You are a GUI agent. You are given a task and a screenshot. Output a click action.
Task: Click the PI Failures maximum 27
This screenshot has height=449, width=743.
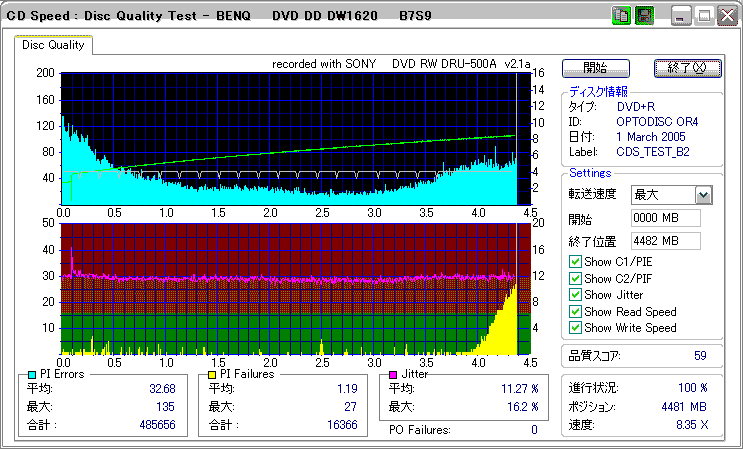pyautogui.click(x=351, y=407)
